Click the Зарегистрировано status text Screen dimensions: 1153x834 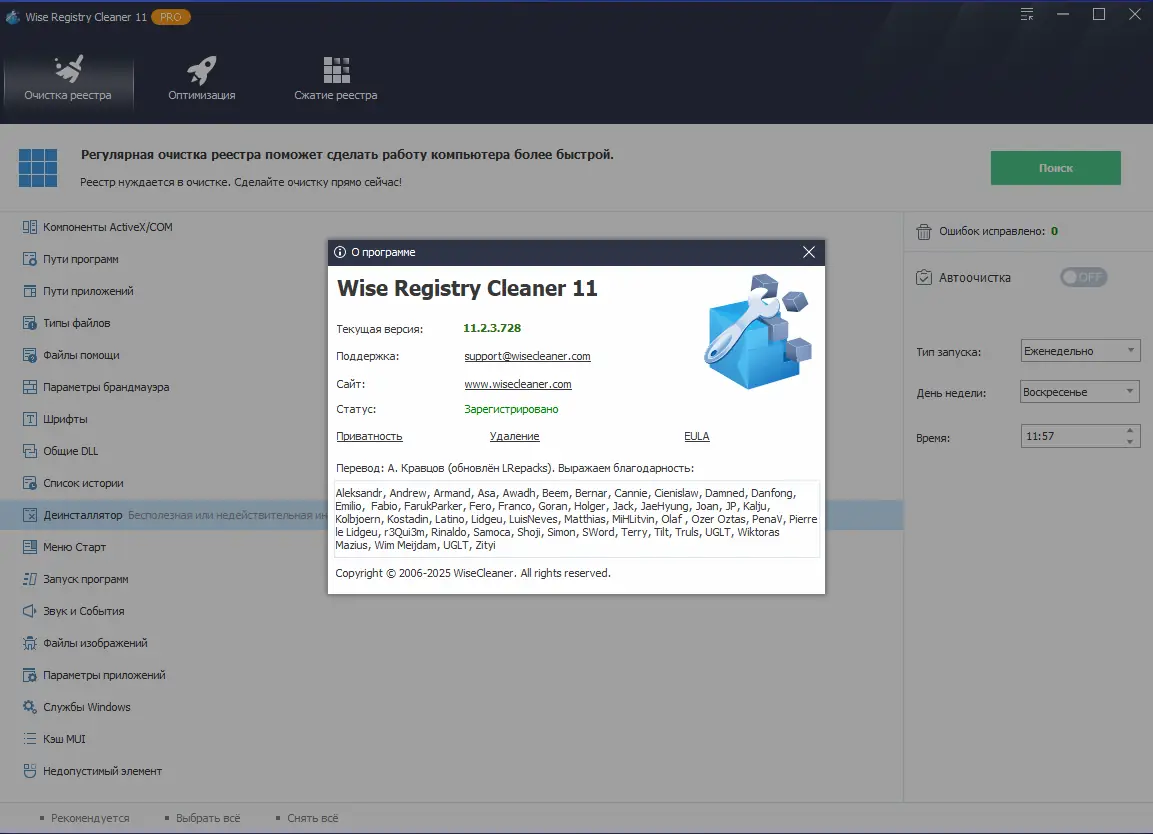pos(511,409)
